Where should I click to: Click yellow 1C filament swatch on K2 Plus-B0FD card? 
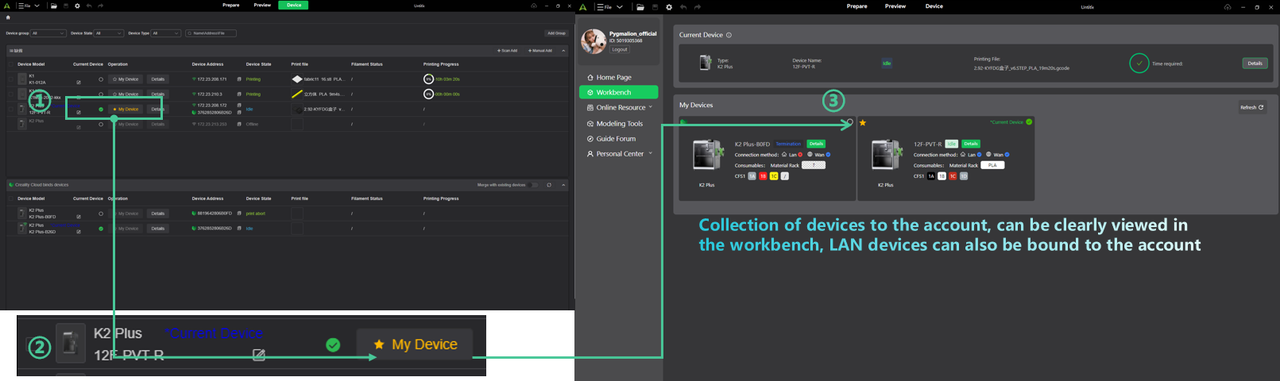[x=774, y=176]
